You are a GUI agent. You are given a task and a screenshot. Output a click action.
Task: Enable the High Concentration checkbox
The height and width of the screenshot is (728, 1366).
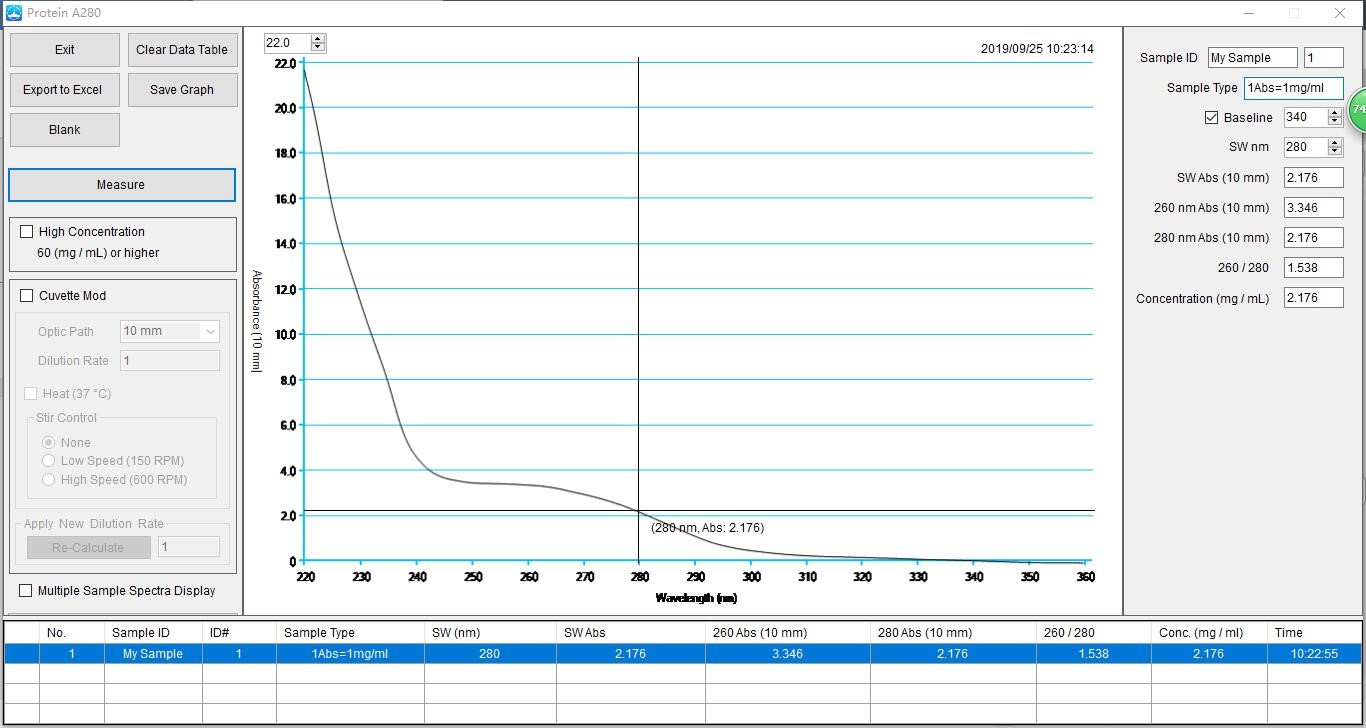[x=27, y=232]
